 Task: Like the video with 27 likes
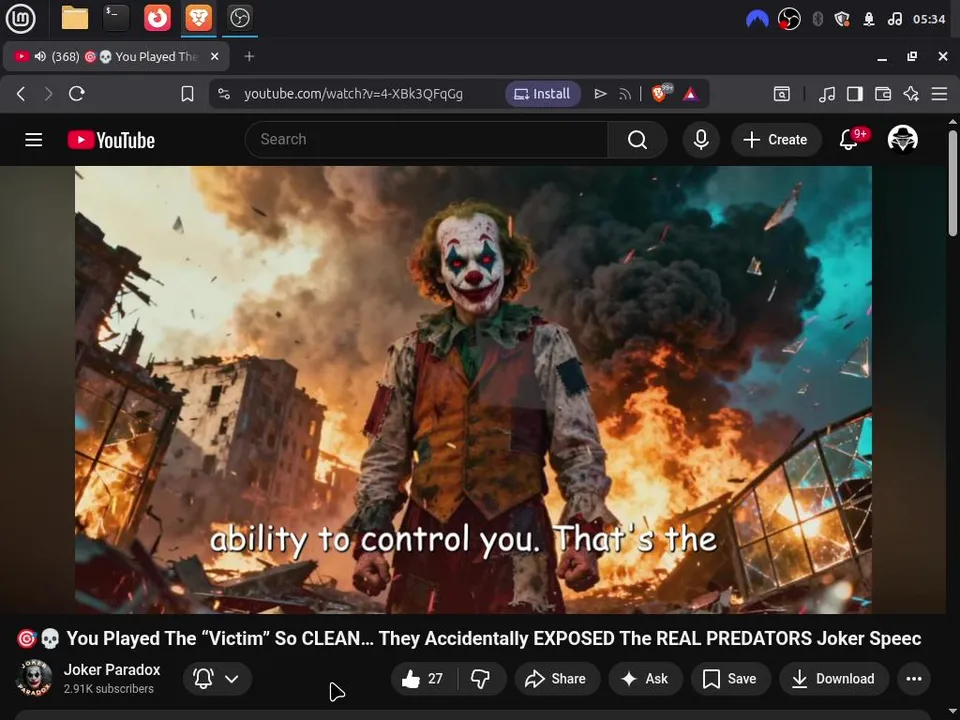click(423, 679)
